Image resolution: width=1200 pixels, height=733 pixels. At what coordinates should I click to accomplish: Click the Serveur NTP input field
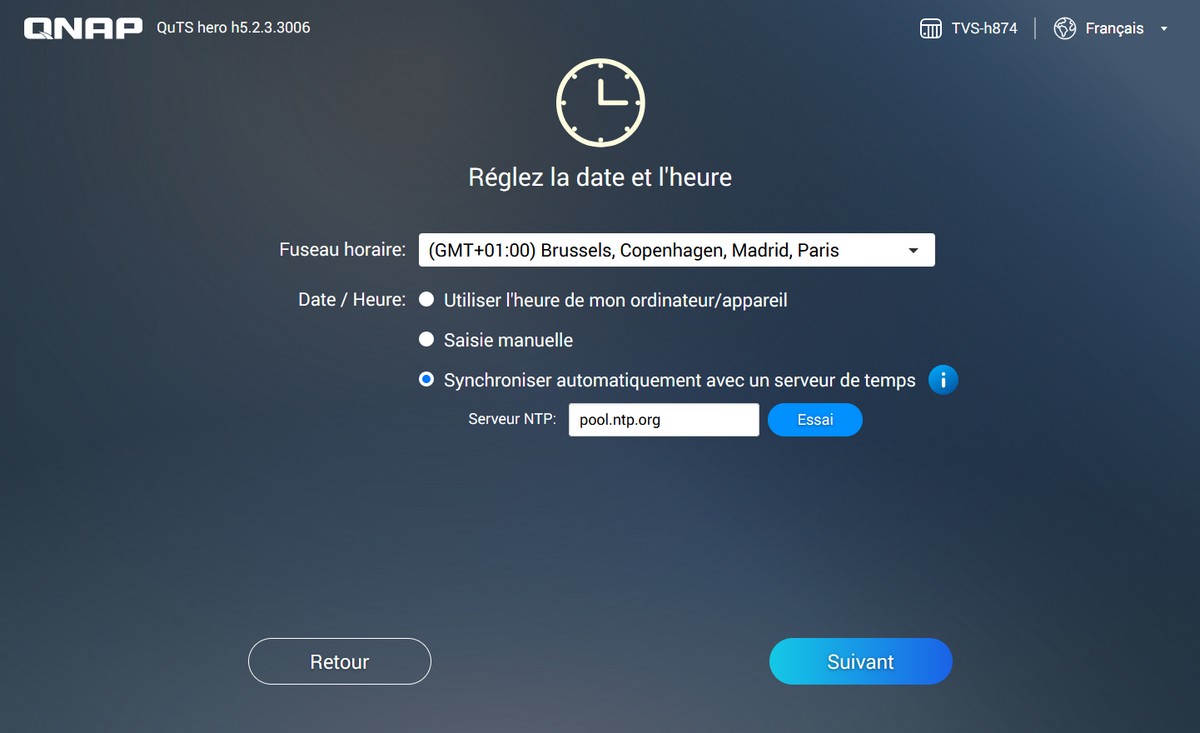point(663,420)
